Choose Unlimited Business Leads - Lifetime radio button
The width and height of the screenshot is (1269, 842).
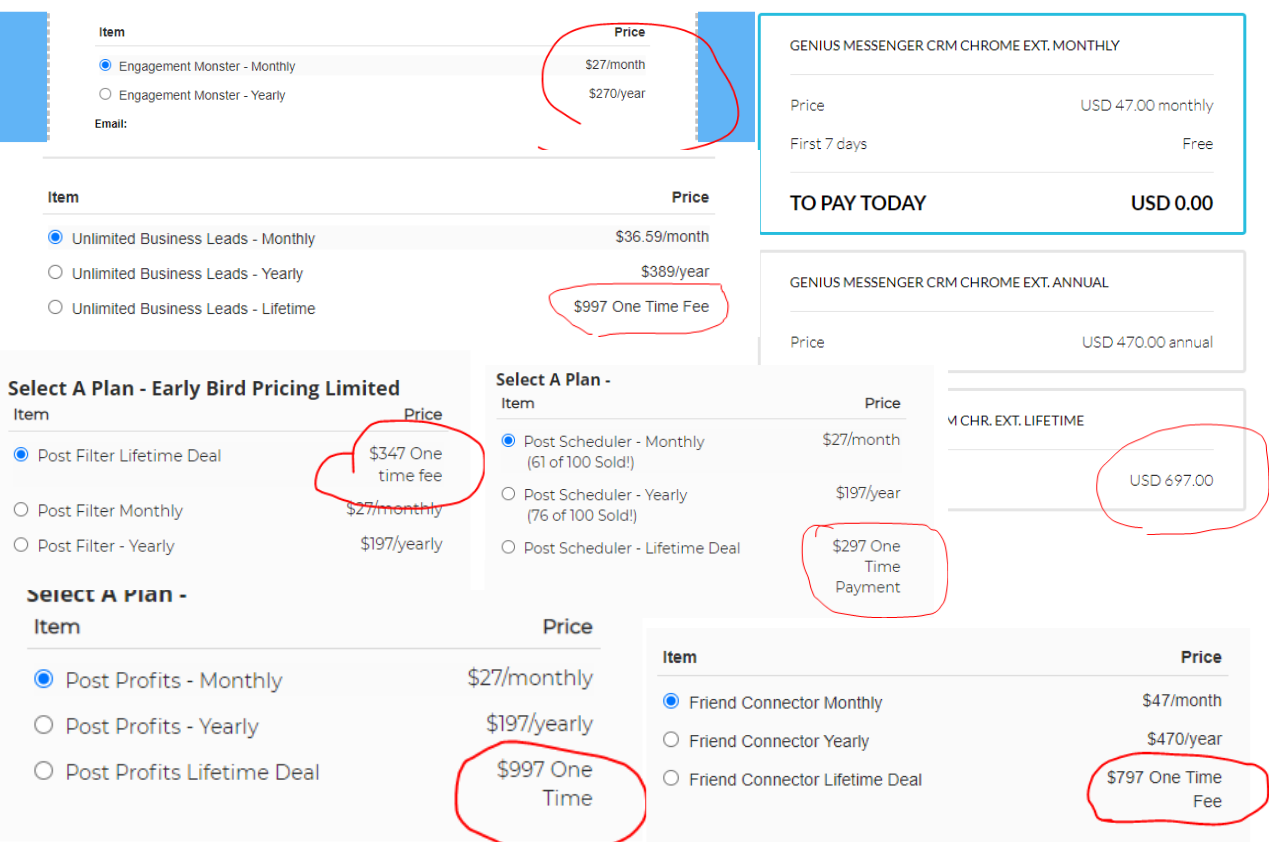point(55,307)
